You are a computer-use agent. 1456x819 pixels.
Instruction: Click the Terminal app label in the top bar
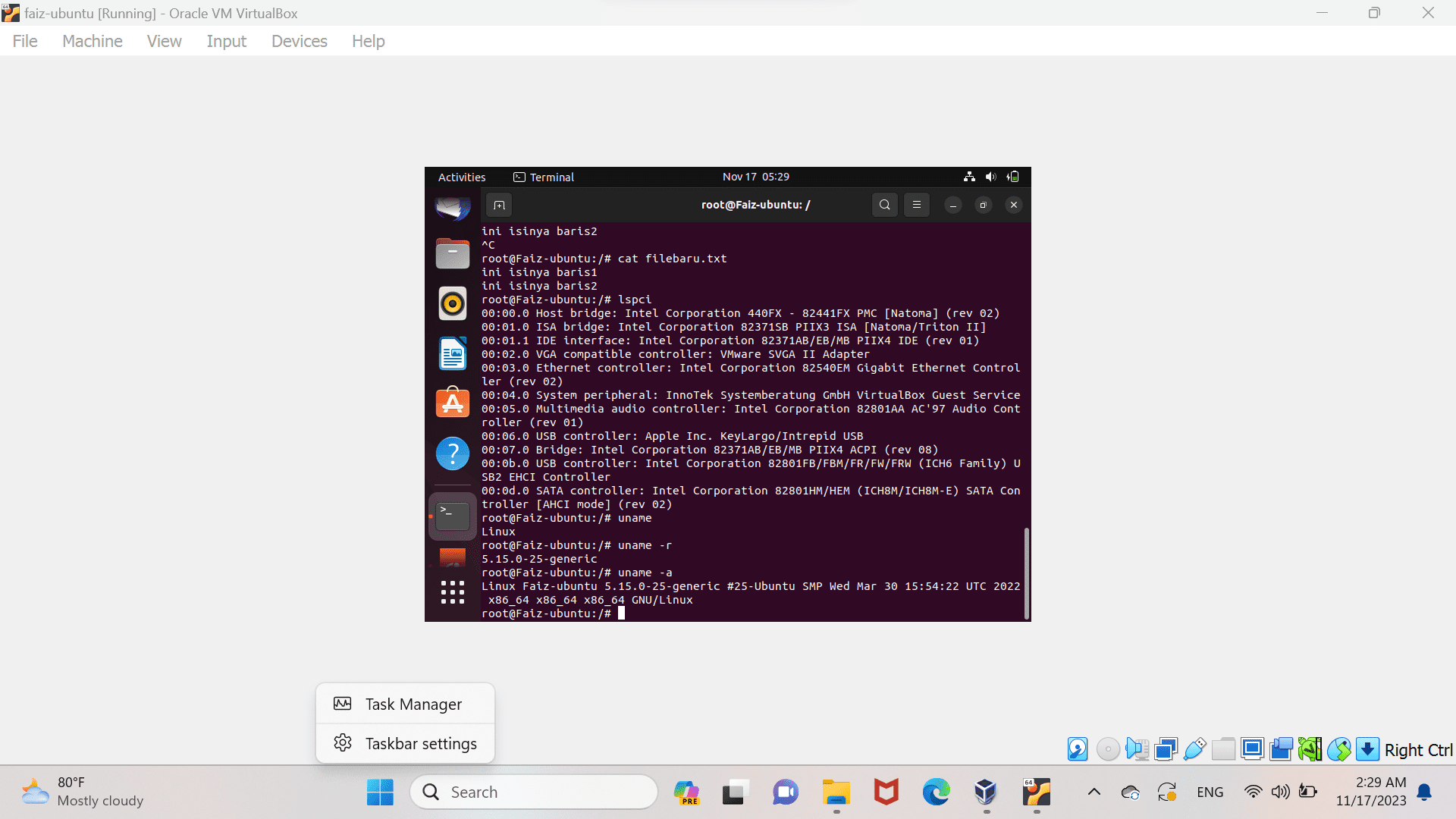coord(544,177)
